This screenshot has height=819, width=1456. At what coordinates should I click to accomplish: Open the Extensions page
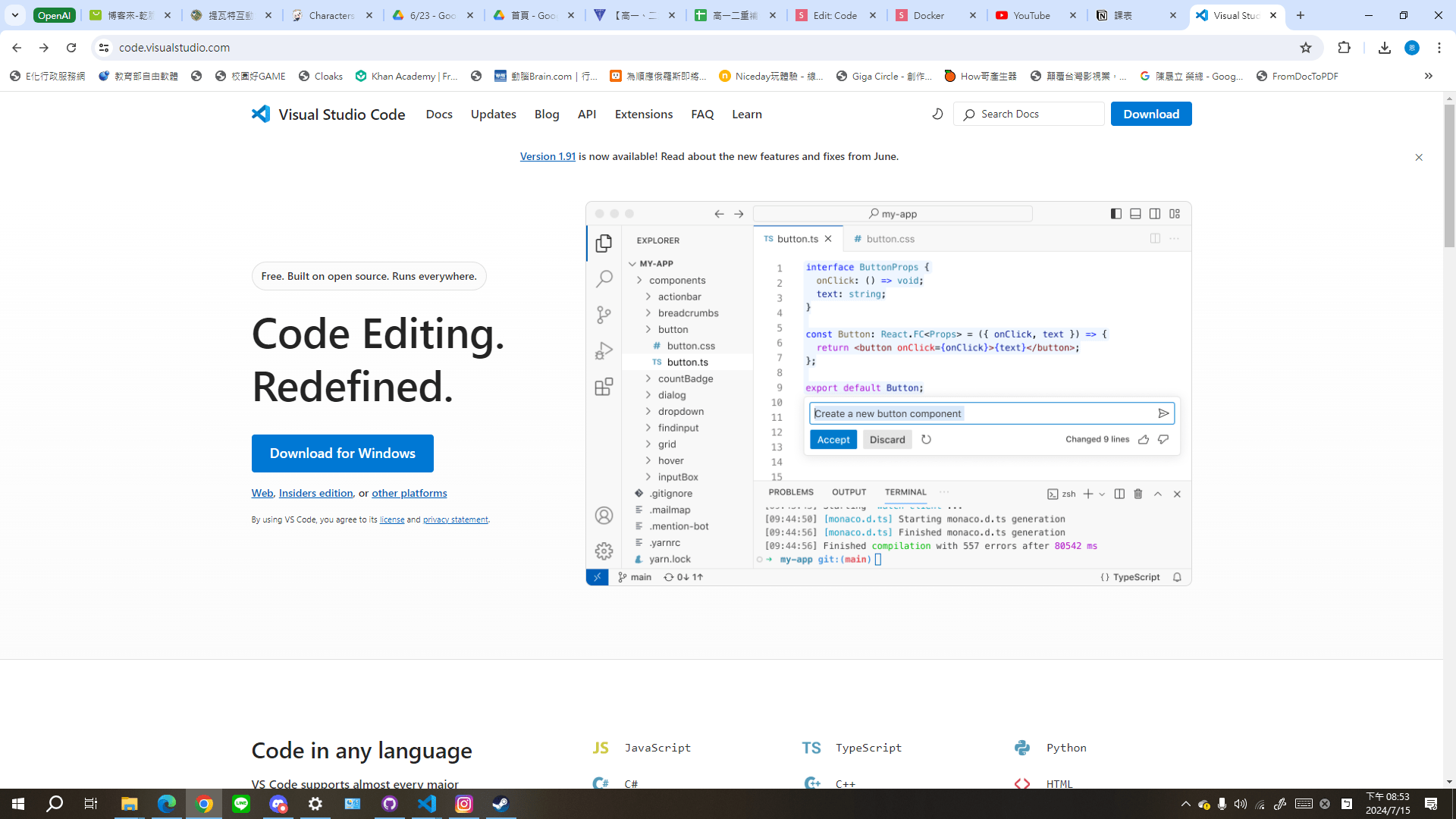644,114
